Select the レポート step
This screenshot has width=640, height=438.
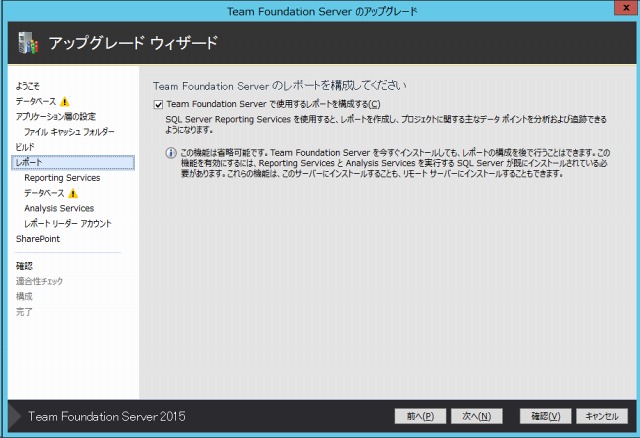coord(73,162)
